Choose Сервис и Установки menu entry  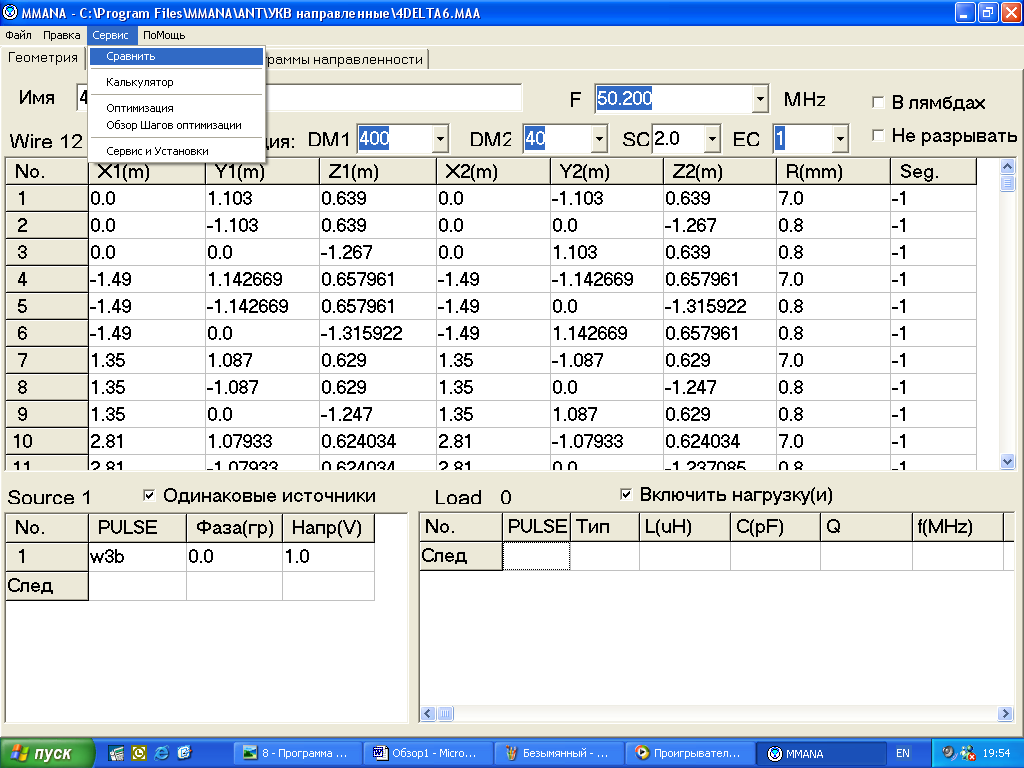coord(176,151)
